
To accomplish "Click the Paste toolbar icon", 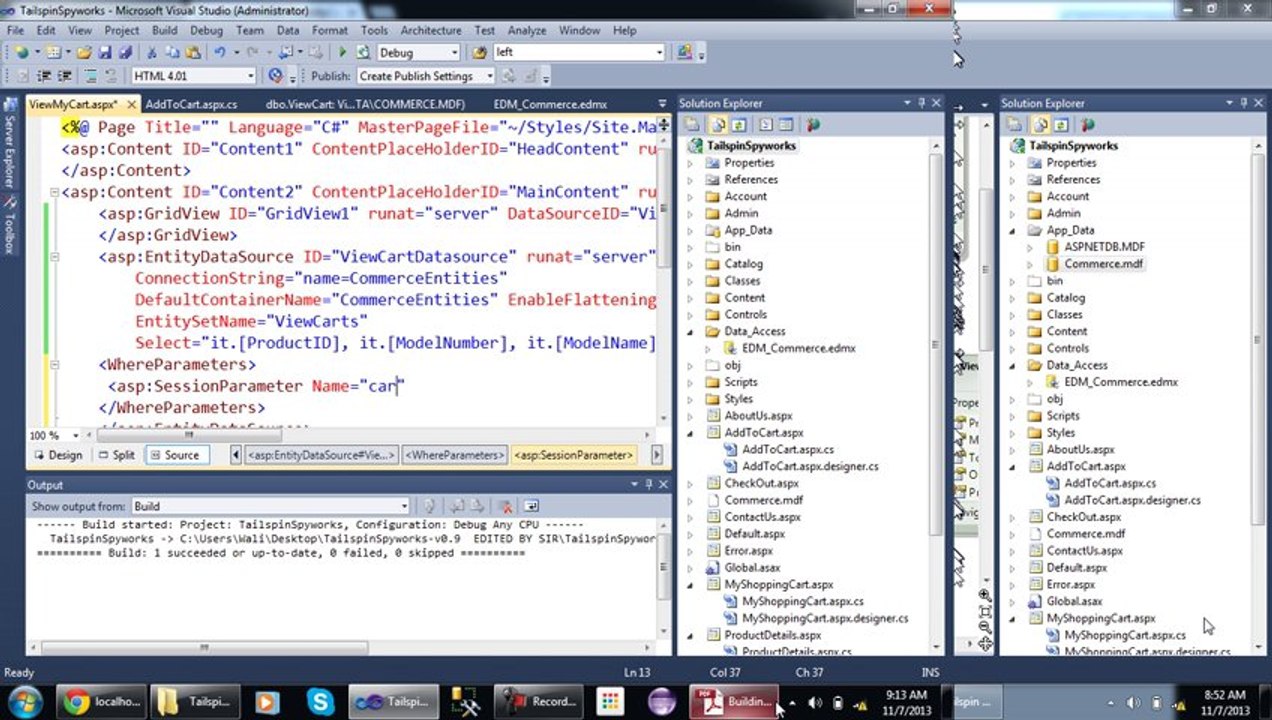I will pos(193,52).
